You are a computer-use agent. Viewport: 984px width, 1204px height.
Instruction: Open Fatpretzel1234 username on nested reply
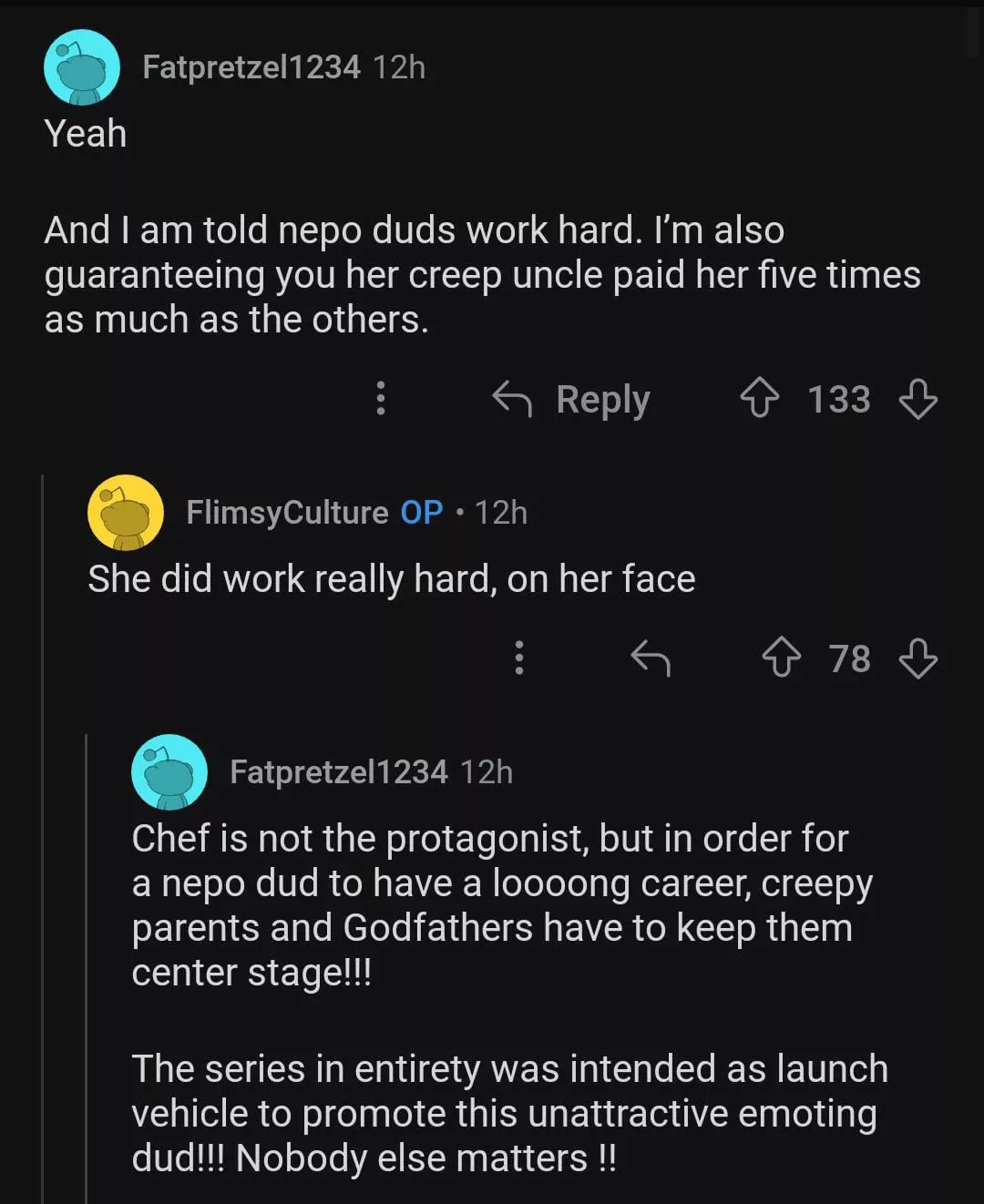(339, 772)
